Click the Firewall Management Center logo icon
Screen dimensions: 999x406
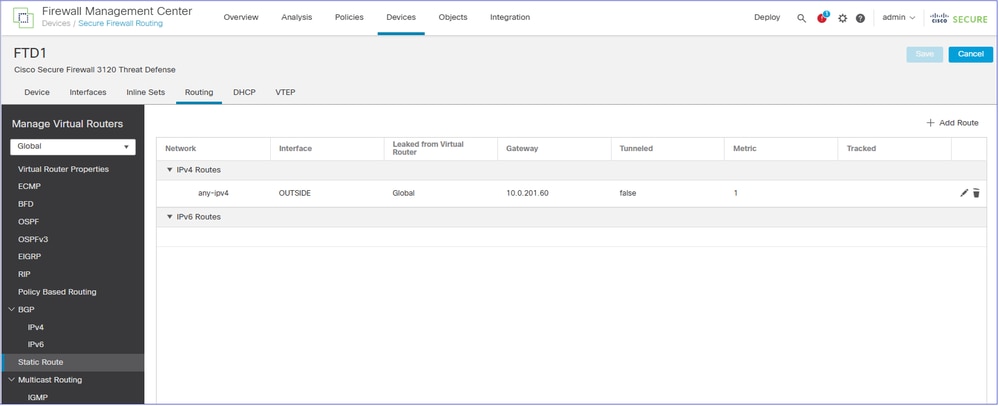pos(24,18)
